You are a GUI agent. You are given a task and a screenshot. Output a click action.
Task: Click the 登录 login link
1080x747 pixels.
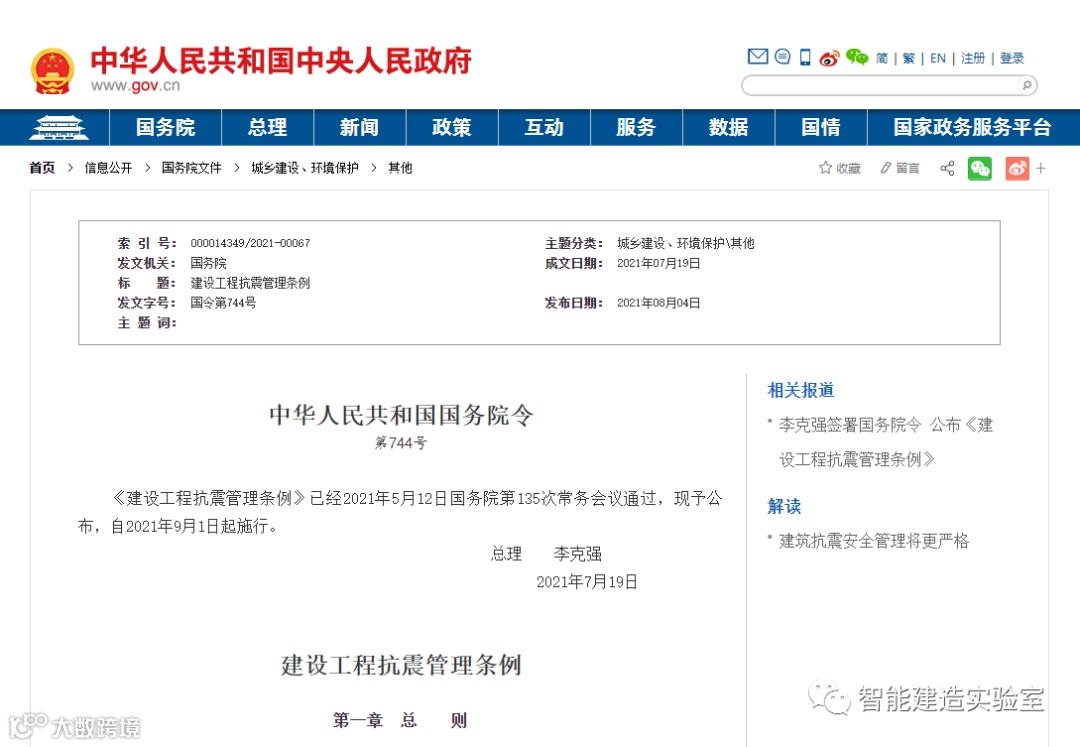click(1012, 59)
